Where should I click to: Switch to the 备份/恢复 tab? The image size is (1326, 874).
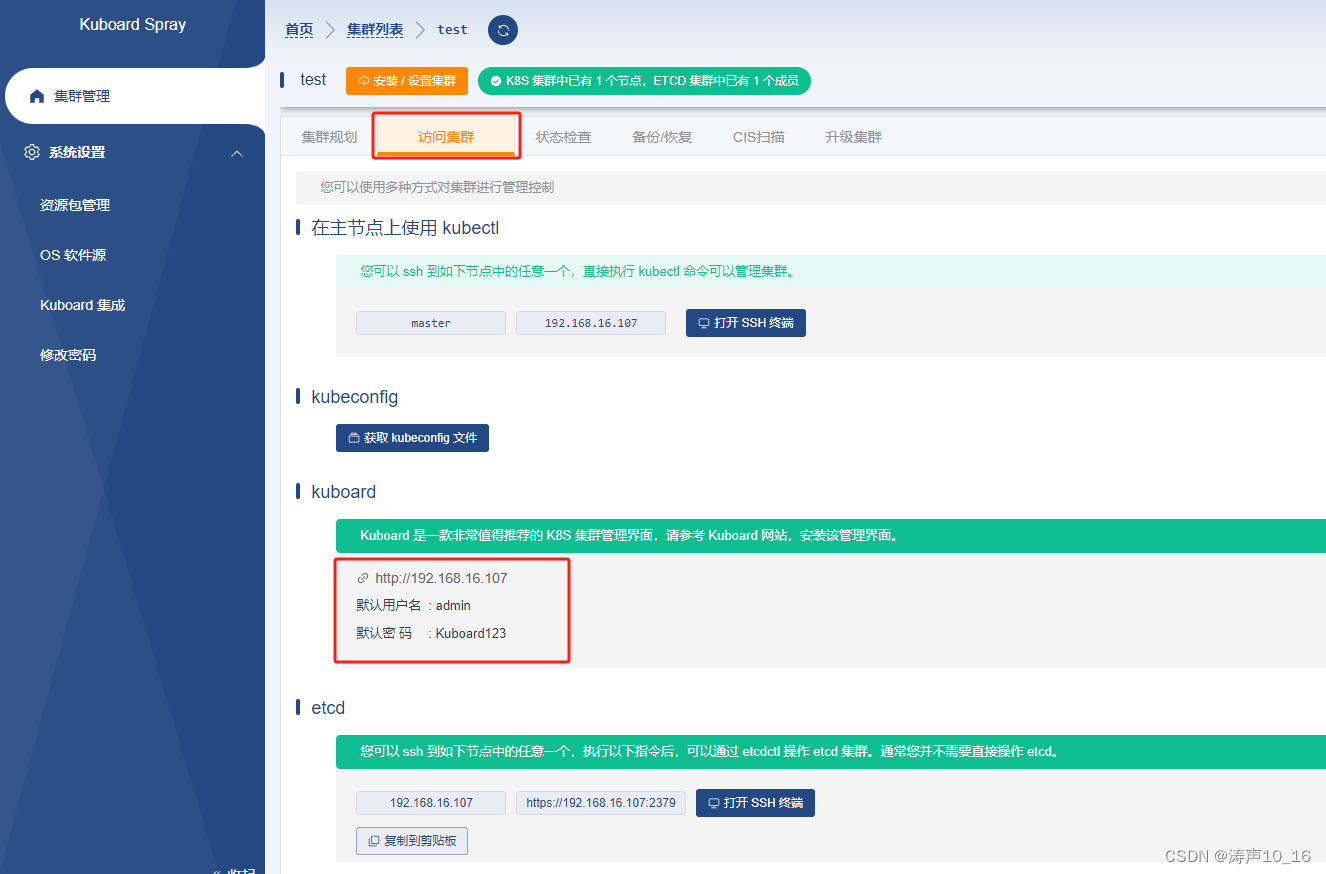click(662, 137)
